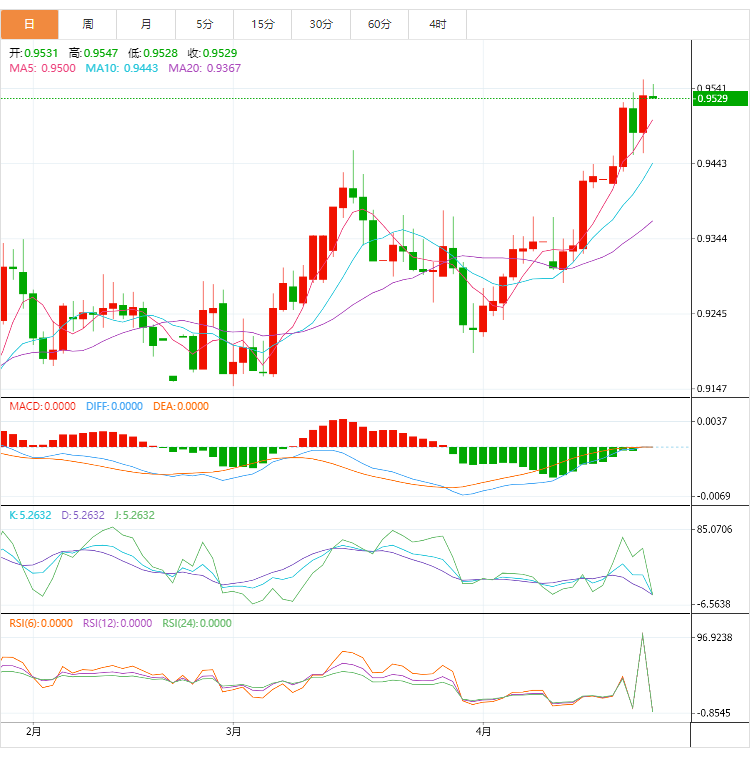756x760 pixels.
Task: Click the green 0.9529 current price tag
Action: tap(718, 98)
